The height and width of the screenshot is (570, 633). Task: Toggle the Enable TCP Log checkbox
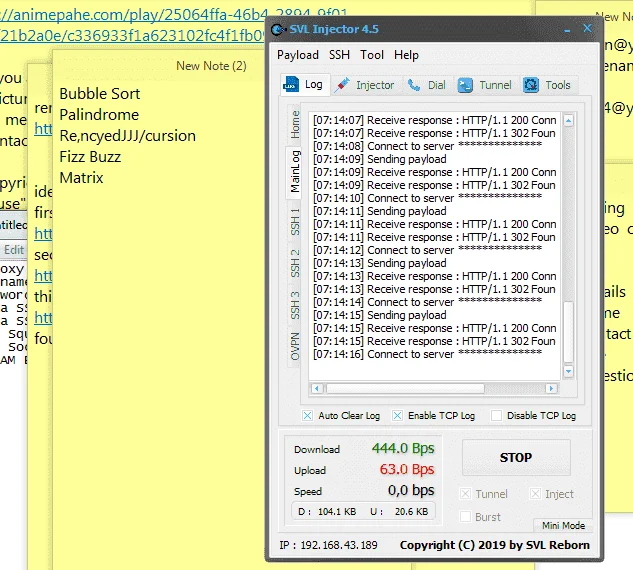click(397, 415)
